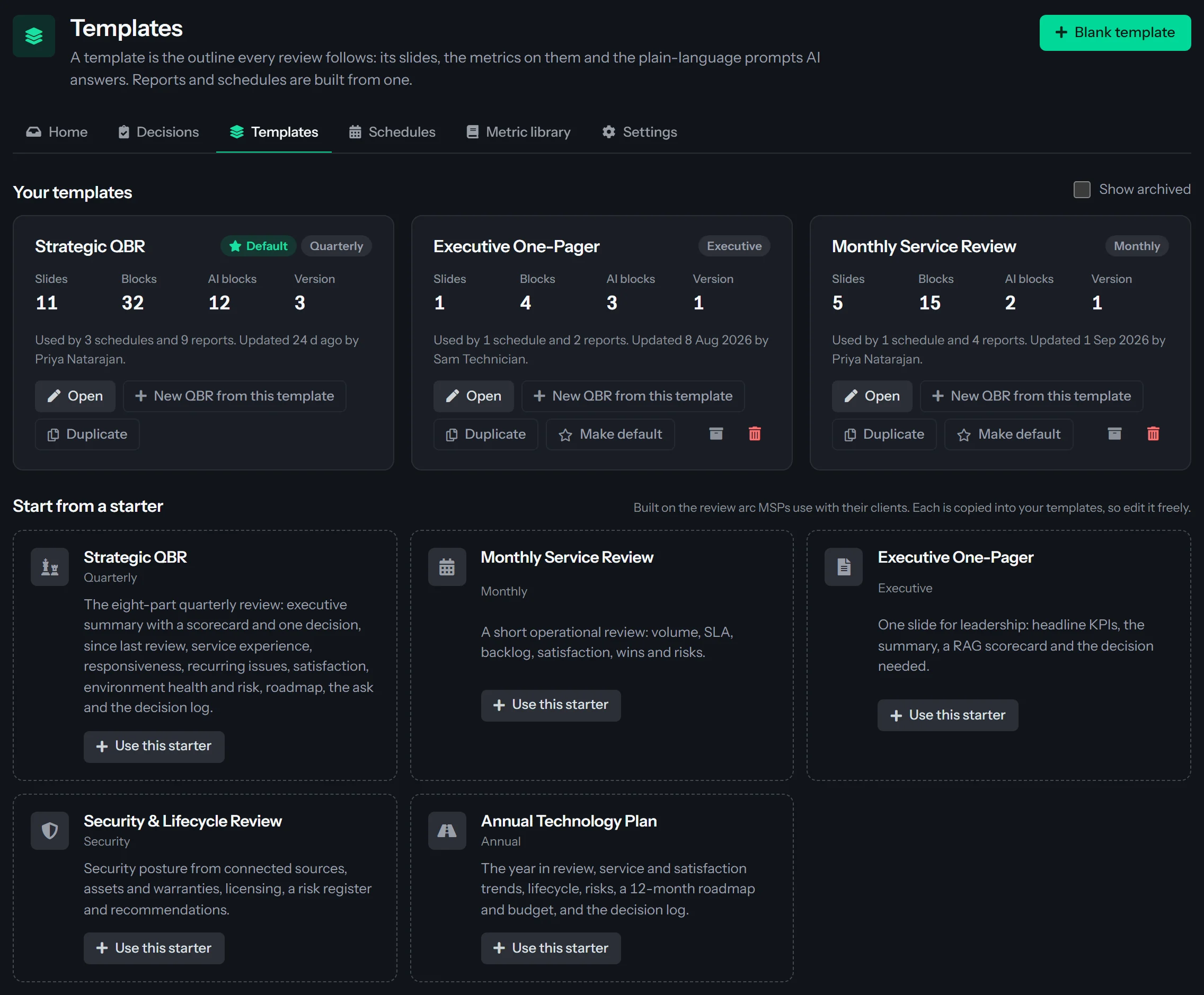Use the Executive One-Pager starter
This screenshot has width=1204, height=995.
click(948, 715)
